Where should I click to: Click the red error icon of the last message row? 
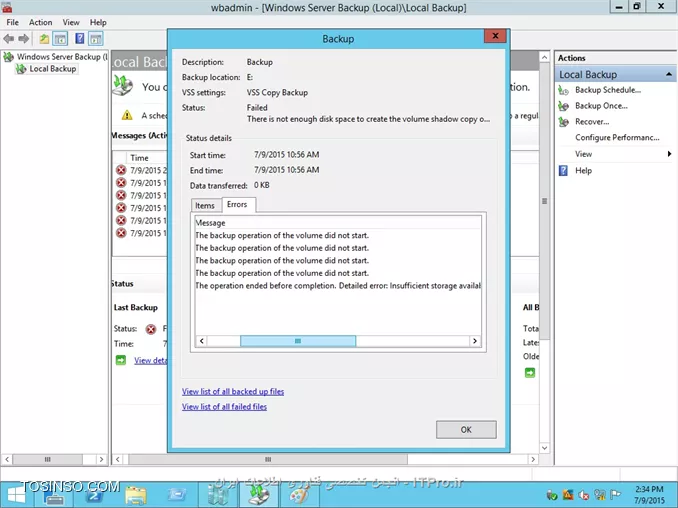pyautogui.click(x=121, y=233)
